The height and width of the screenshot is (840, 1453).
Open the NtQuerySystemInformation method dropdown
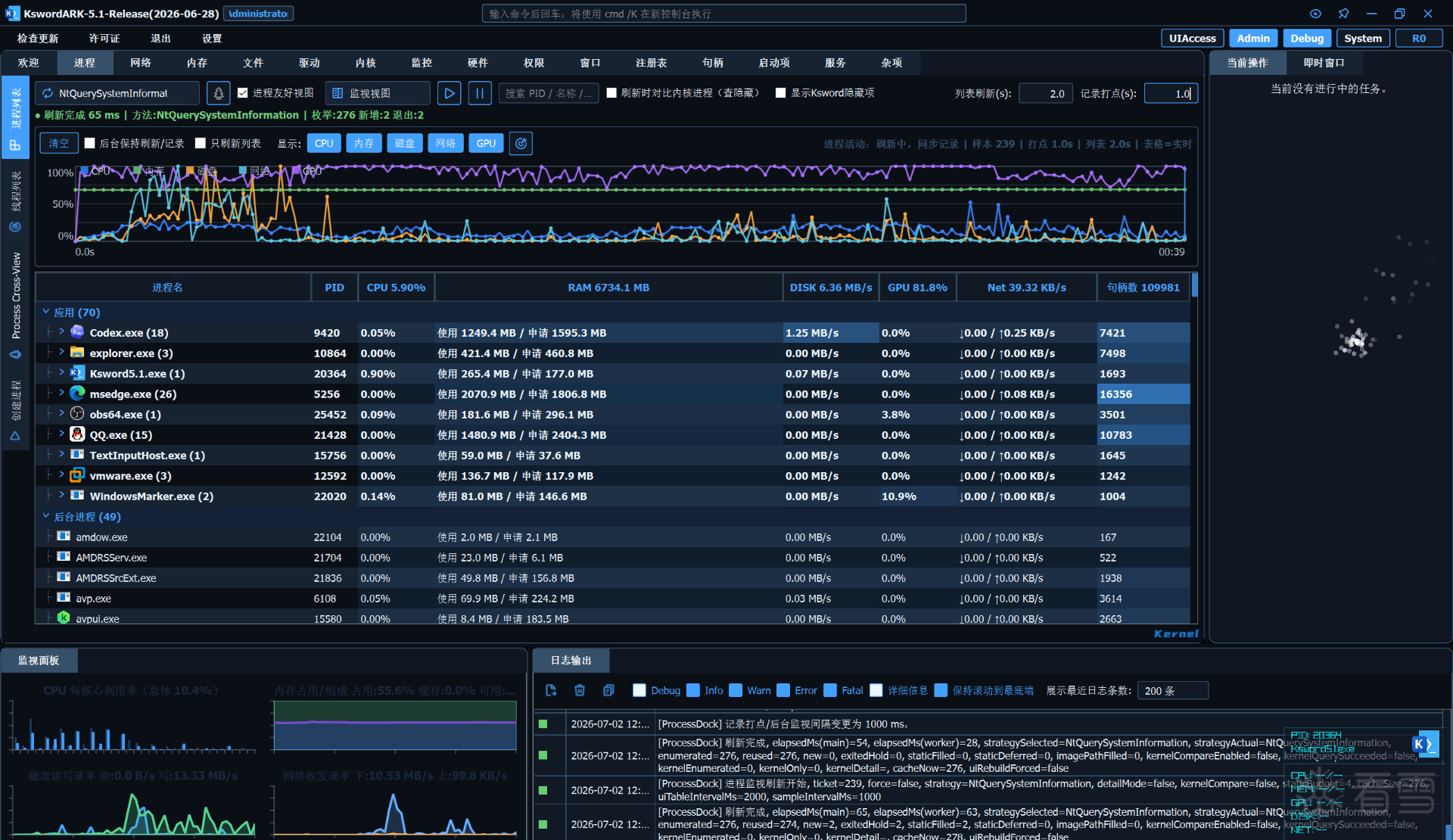pyautogui.click(x=117, y=93)
